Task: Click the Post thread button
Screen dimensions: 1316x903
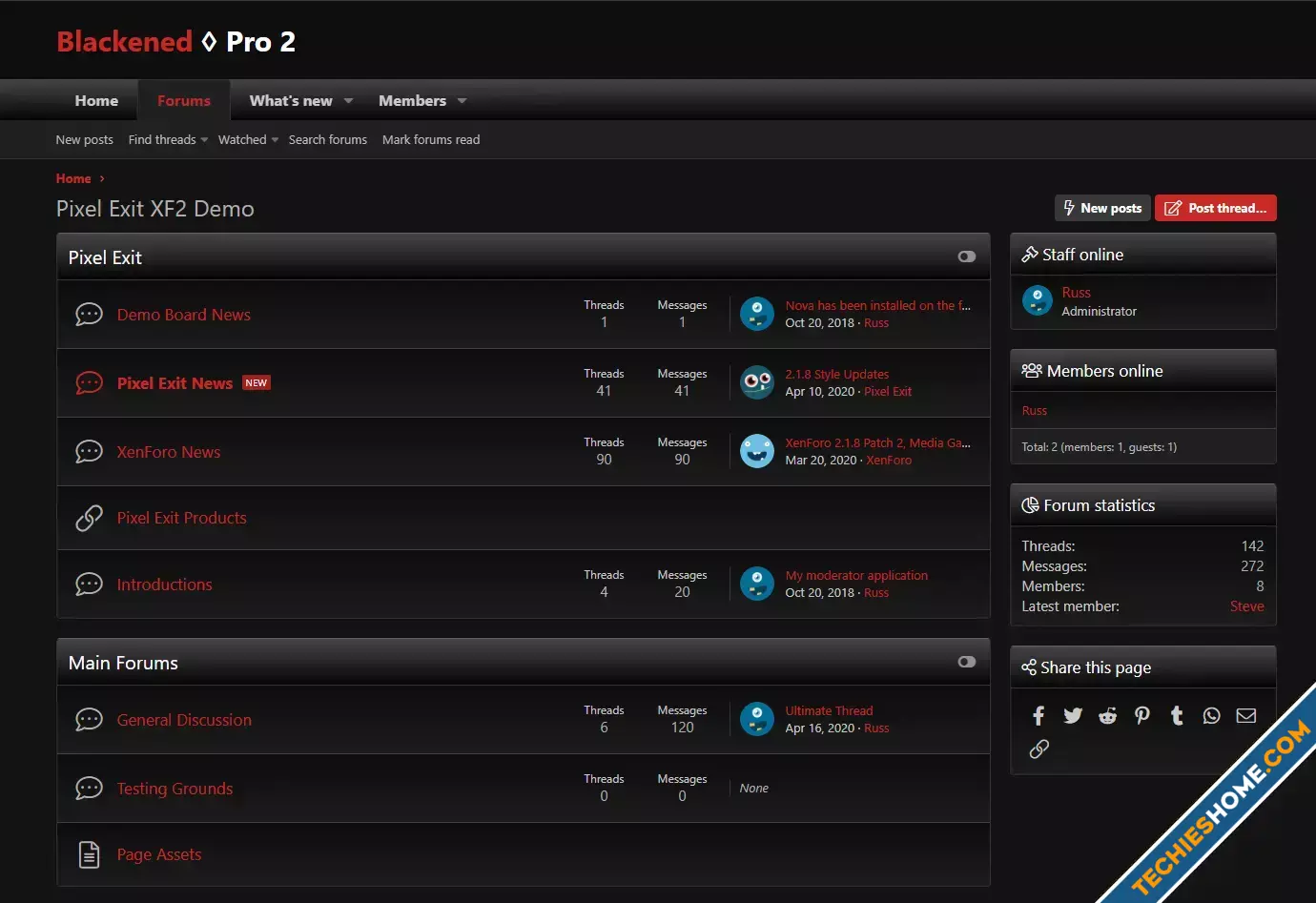Action: click(1216, 208)
